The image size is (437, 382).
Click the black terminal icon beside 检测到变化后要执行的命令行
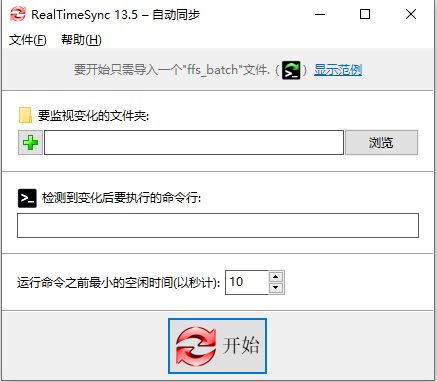pyautogui.click(x=27, y=198)
